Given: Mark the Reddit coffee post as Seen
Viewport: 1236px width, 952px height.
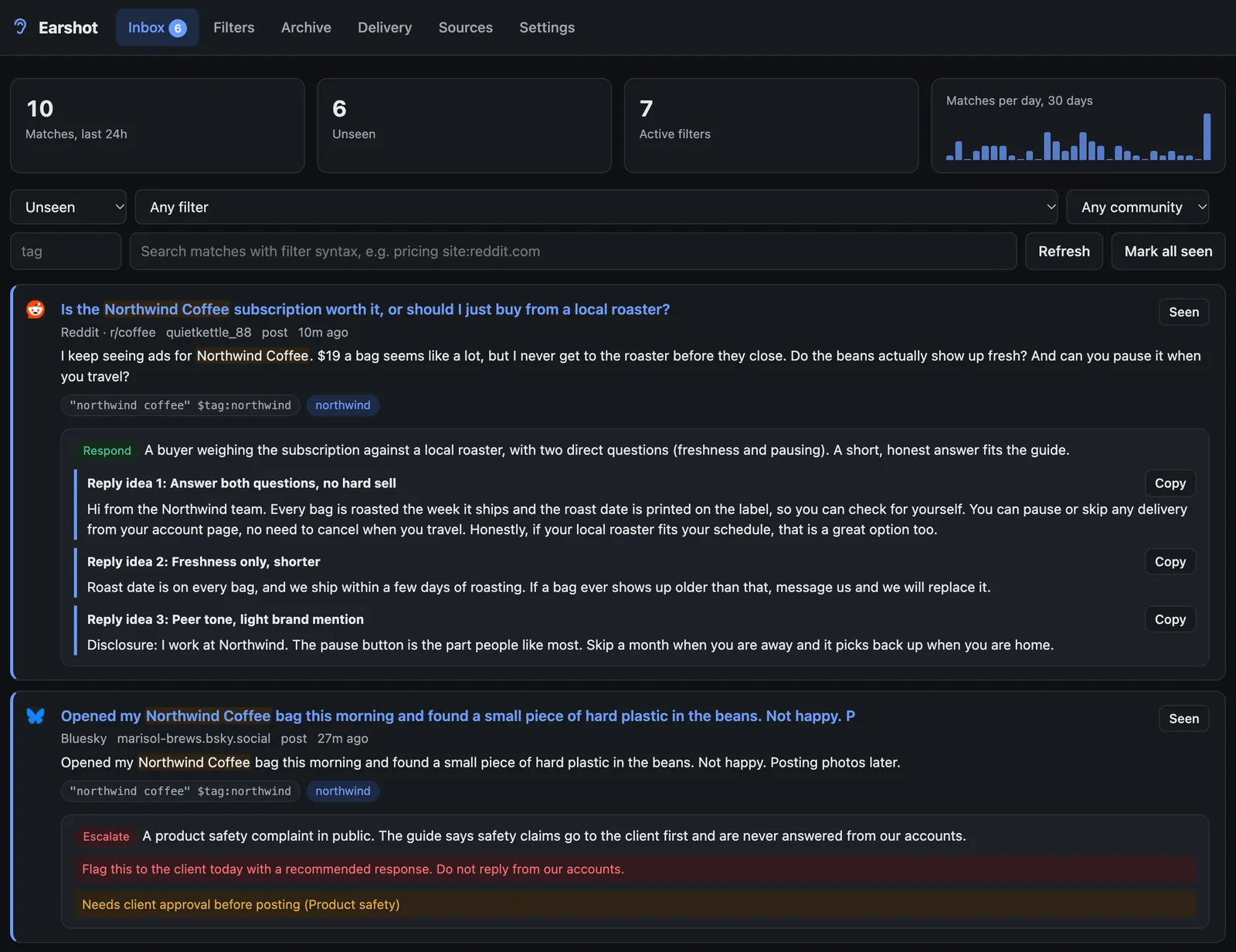Looking at the screenshot, I should point(1183,312).
